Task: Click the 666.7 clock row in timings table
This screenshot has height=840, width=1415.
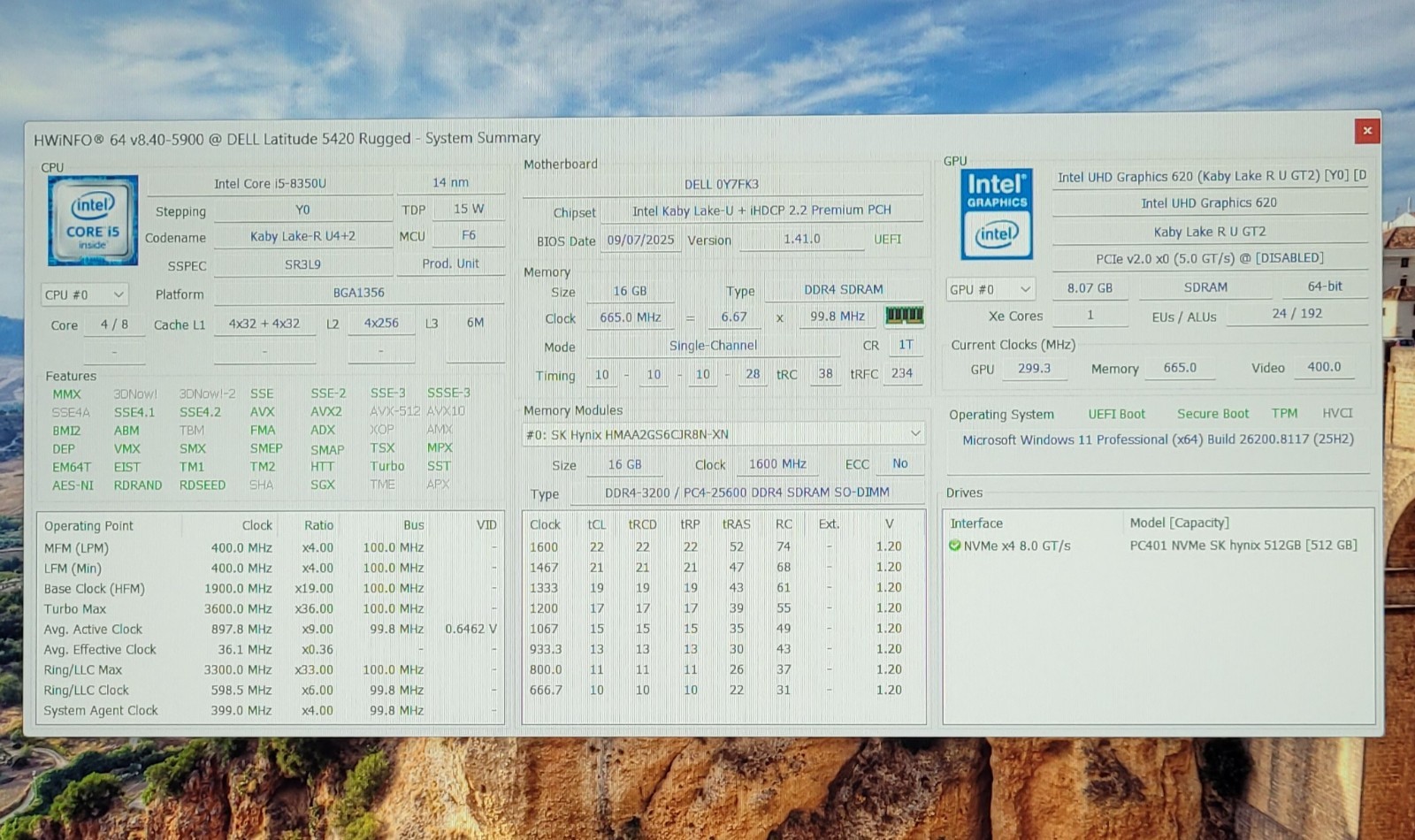Action: pos(722,691)
